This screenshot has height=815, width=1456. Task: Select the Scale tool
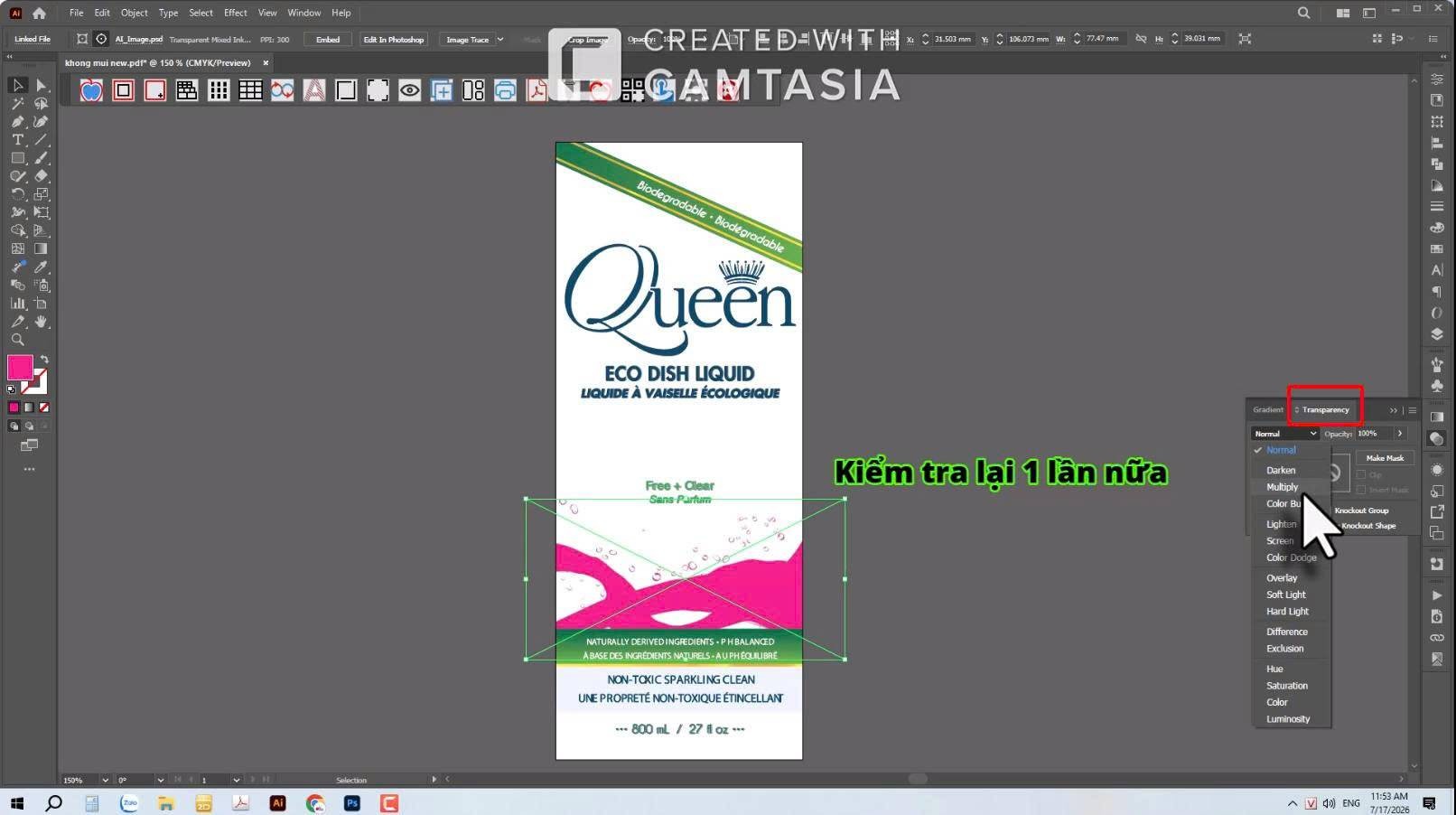[x=41, y=194]
